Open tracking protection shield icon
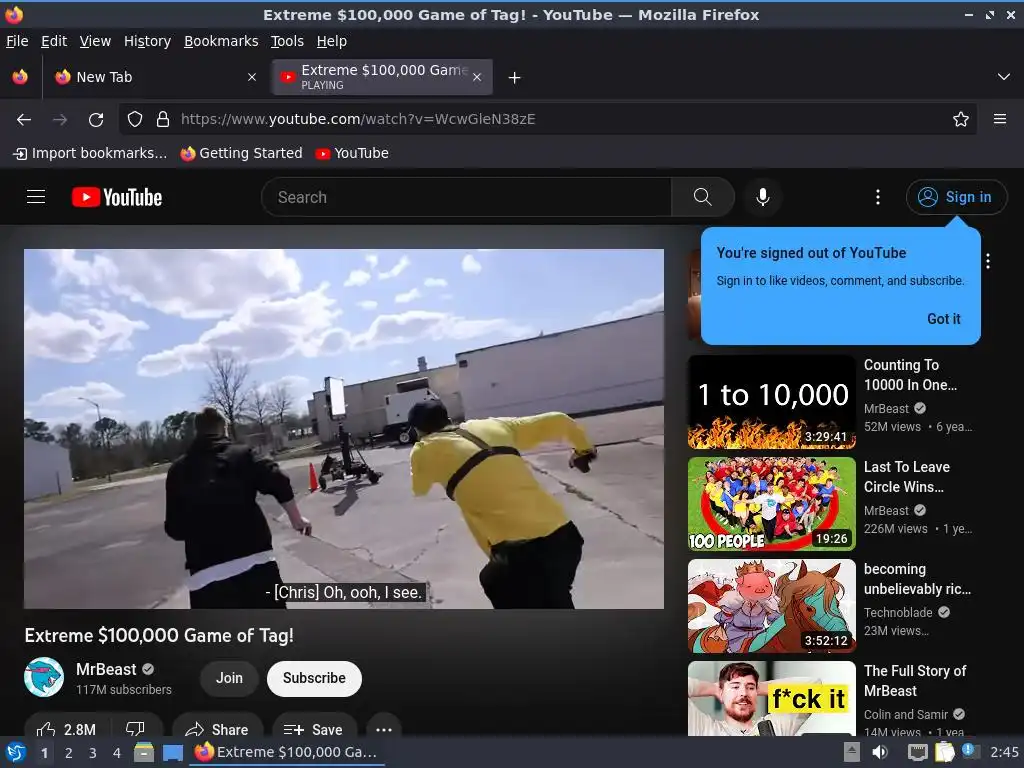The height and width of the screenshot is (768, 1024). [x=135, y=119]
